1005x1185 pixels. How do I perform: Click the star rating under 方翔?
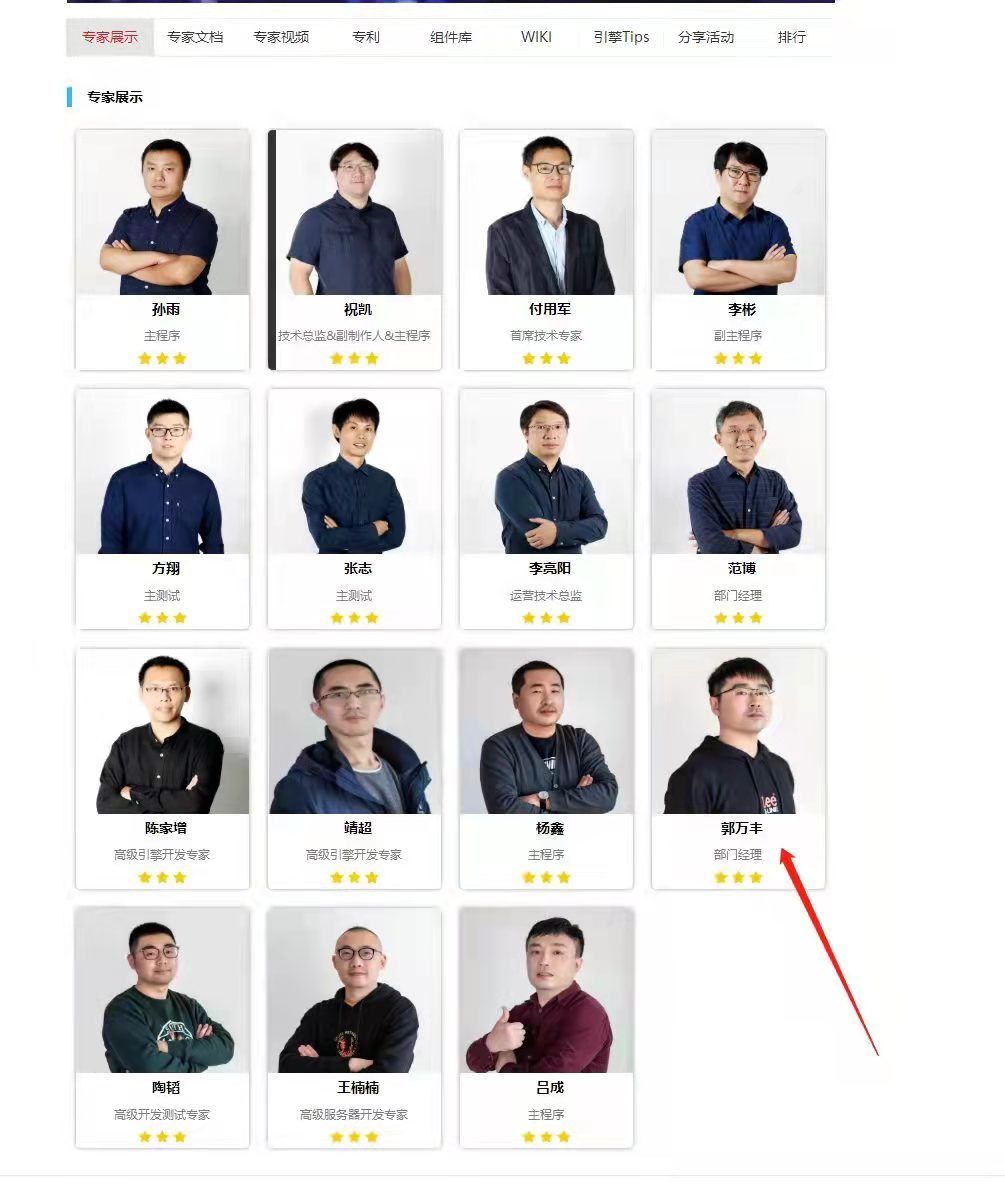(x=162, y=618)
